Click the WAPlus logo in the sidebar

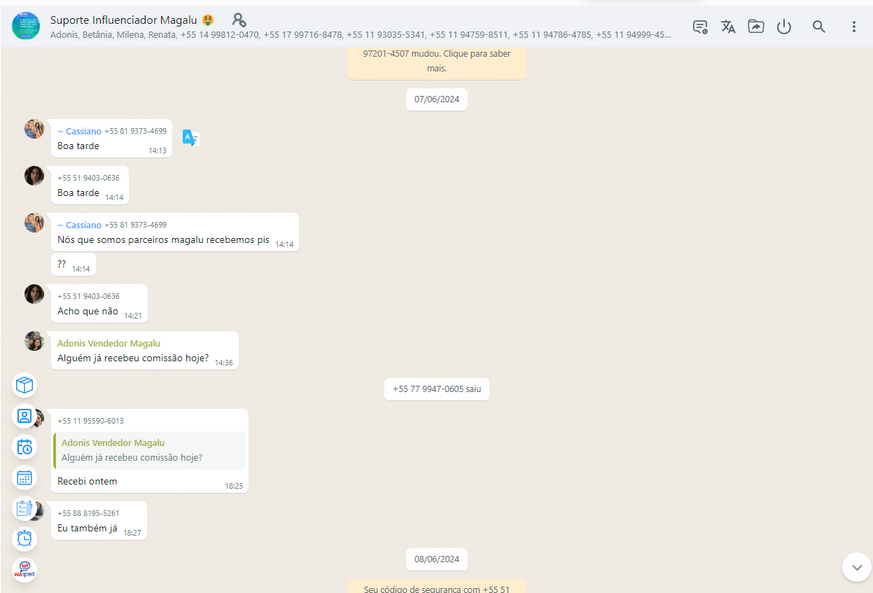click(24, 570)
